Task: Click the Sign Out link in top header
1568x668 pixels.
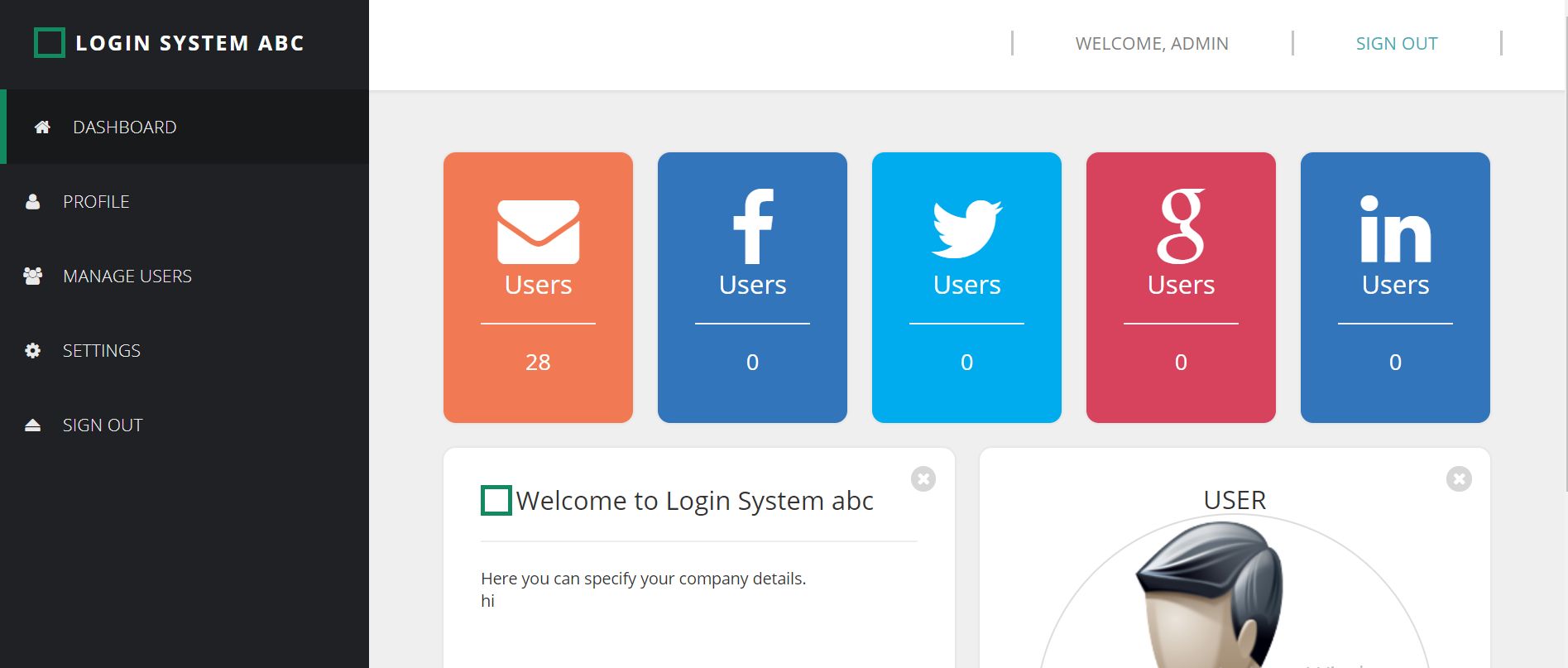Action: point(1397,43)
